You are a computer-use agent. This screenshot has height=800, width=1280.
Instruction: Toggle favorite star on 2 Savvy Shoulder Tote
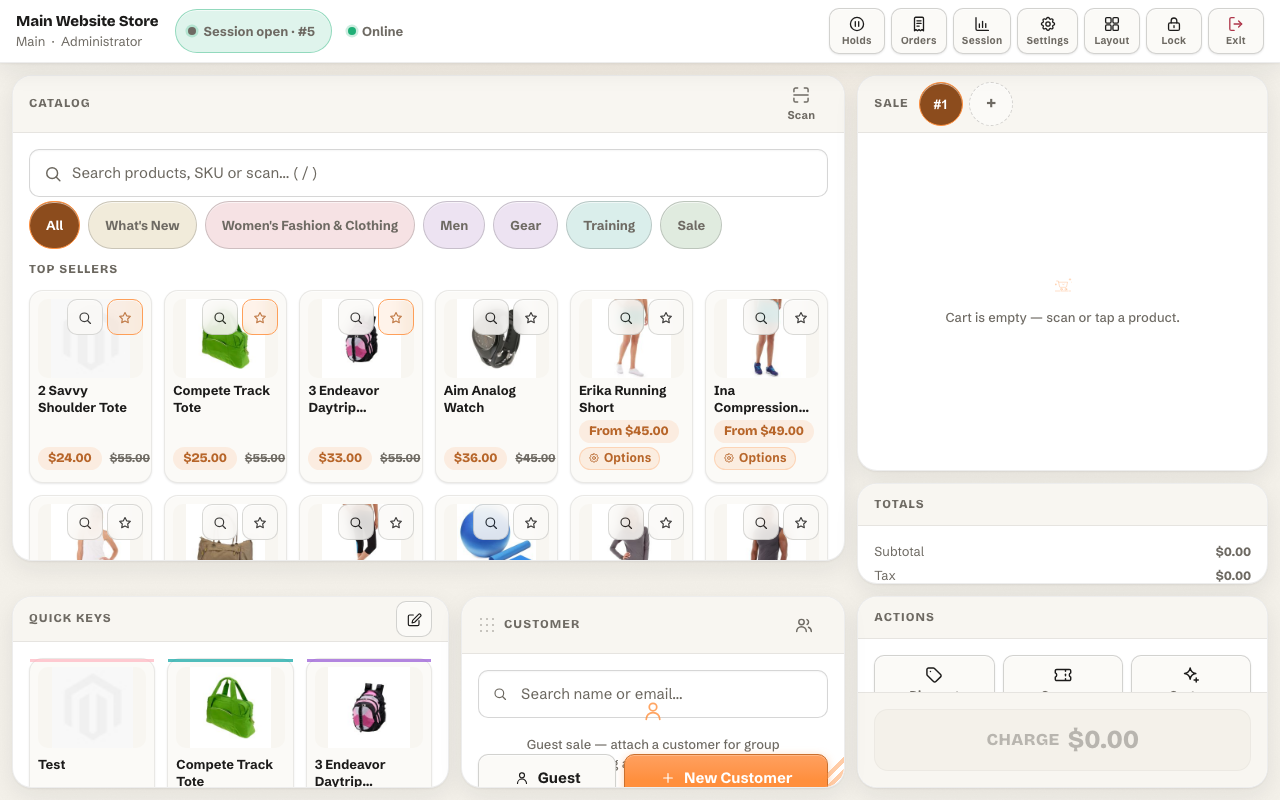(x=125, y=317)
